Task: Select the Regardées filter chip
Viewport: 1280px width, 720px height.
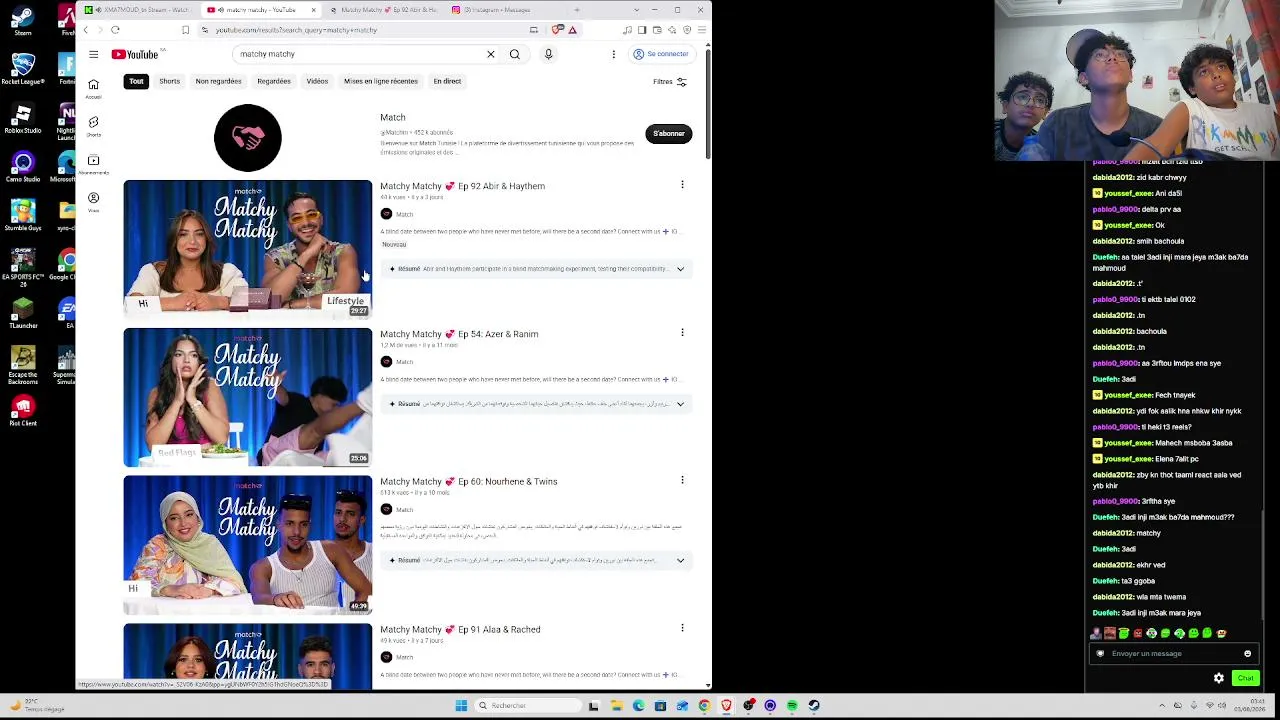Action: pyautogui.click(x=273, y=81)
